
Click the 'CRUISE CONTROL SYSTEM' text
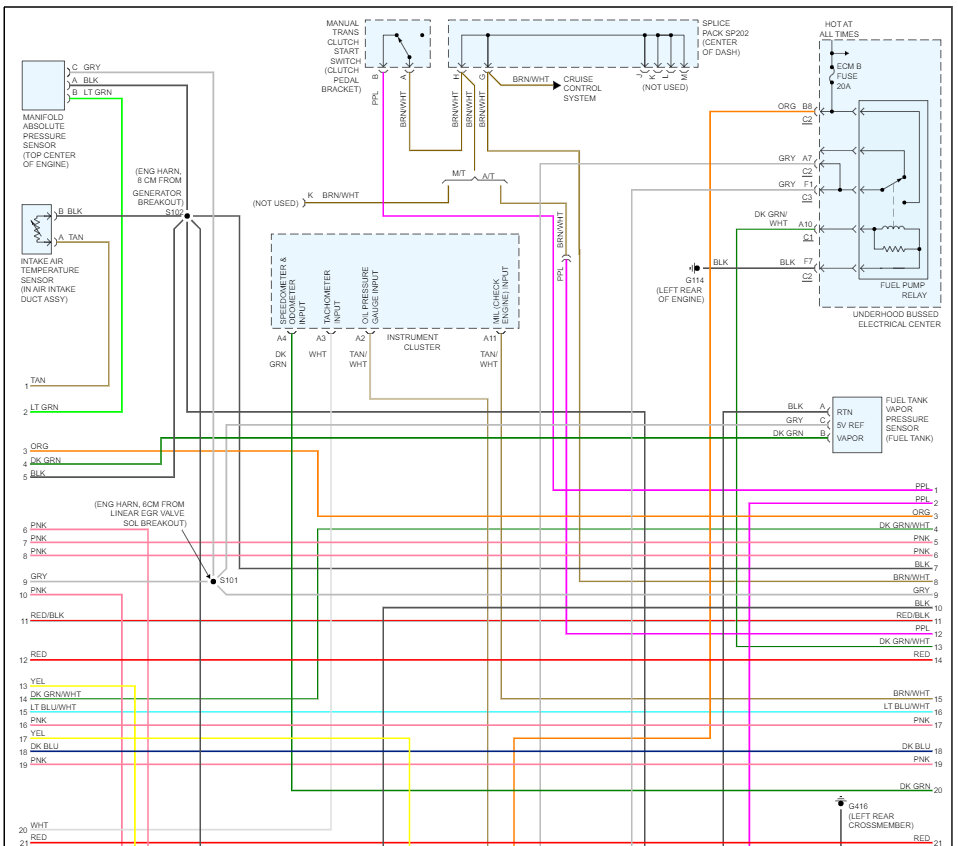tap(582, 89)
